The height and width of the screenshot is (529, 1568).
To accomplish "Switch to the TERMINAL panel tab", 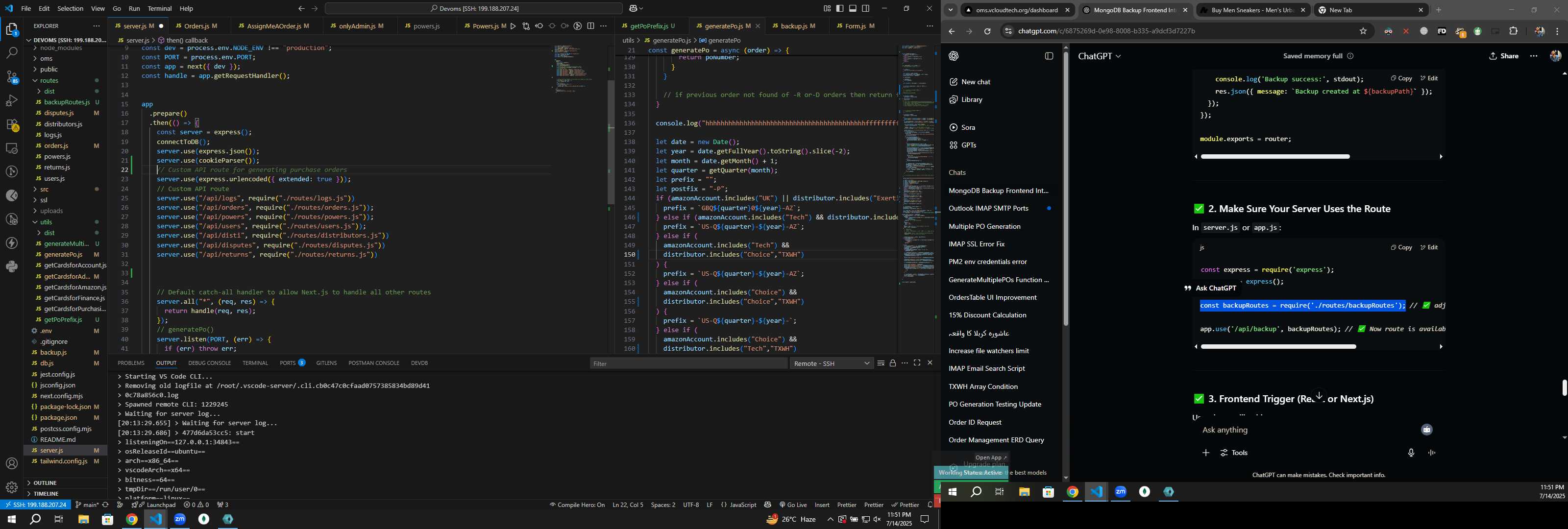I will coord(255,363).
